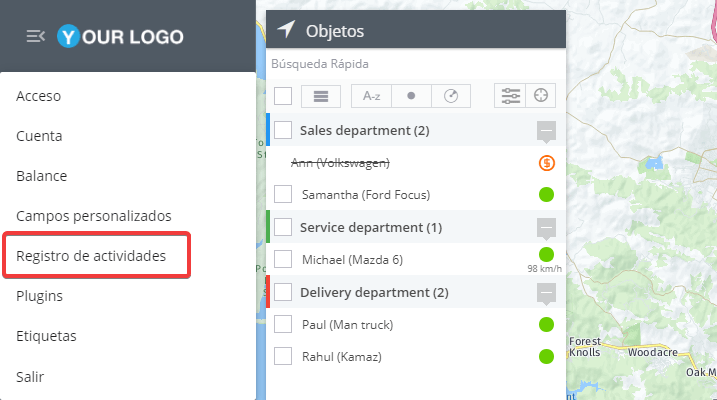Screen dimensions: 717x400
Task: Click the list view icon in the Objects toolbar
Action: click(x=321, y=96)
